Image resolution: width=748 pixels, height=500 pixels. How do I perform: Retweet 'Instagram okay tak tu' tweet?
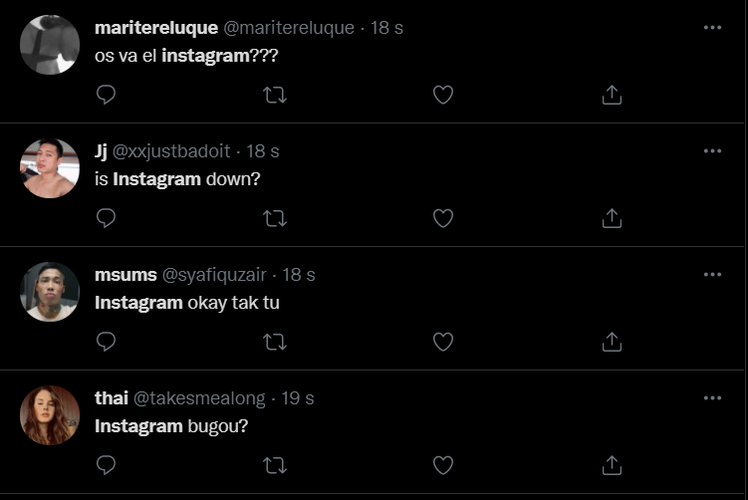pos(275,342)
